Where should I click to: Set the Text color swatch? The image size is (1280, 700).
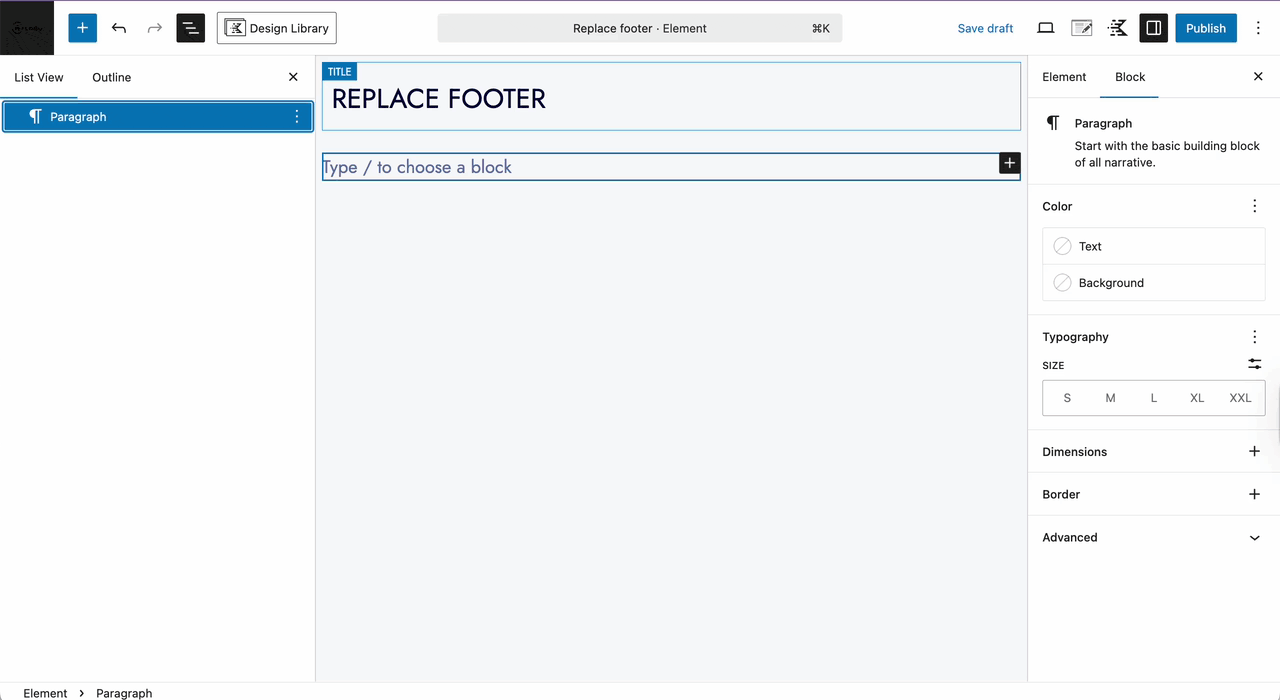1062,246
